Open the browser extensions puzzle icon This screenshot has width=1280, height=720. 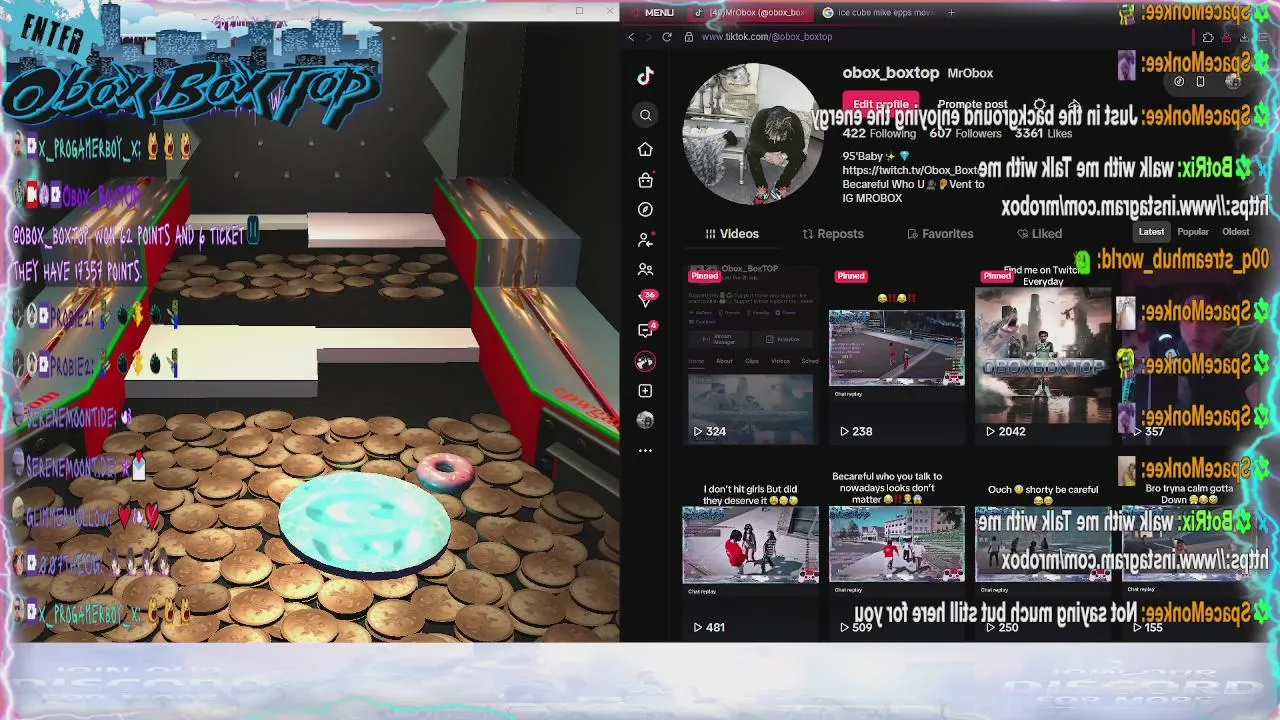coord(1208,37)
